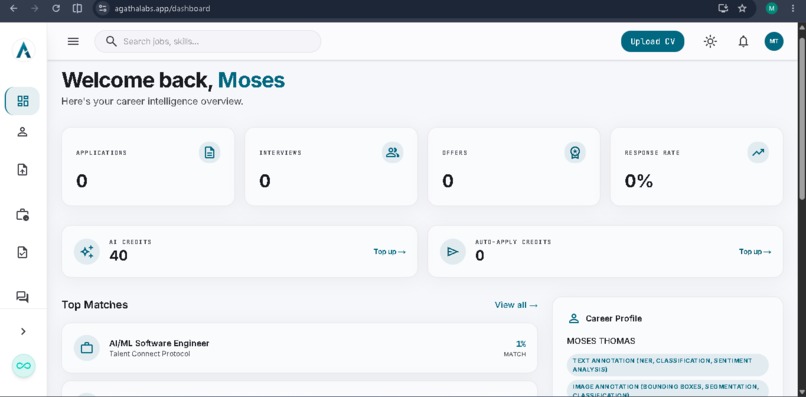Open the hamburger menu
The image size is (806, 397).
click(74, 42)
